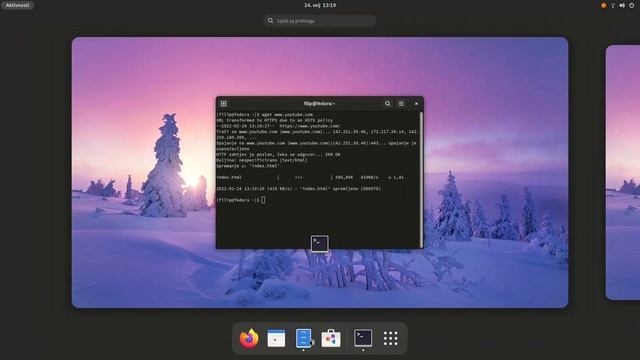Click the orange recording indicator in top bar
Screen dimensions: 640x360
603,5
